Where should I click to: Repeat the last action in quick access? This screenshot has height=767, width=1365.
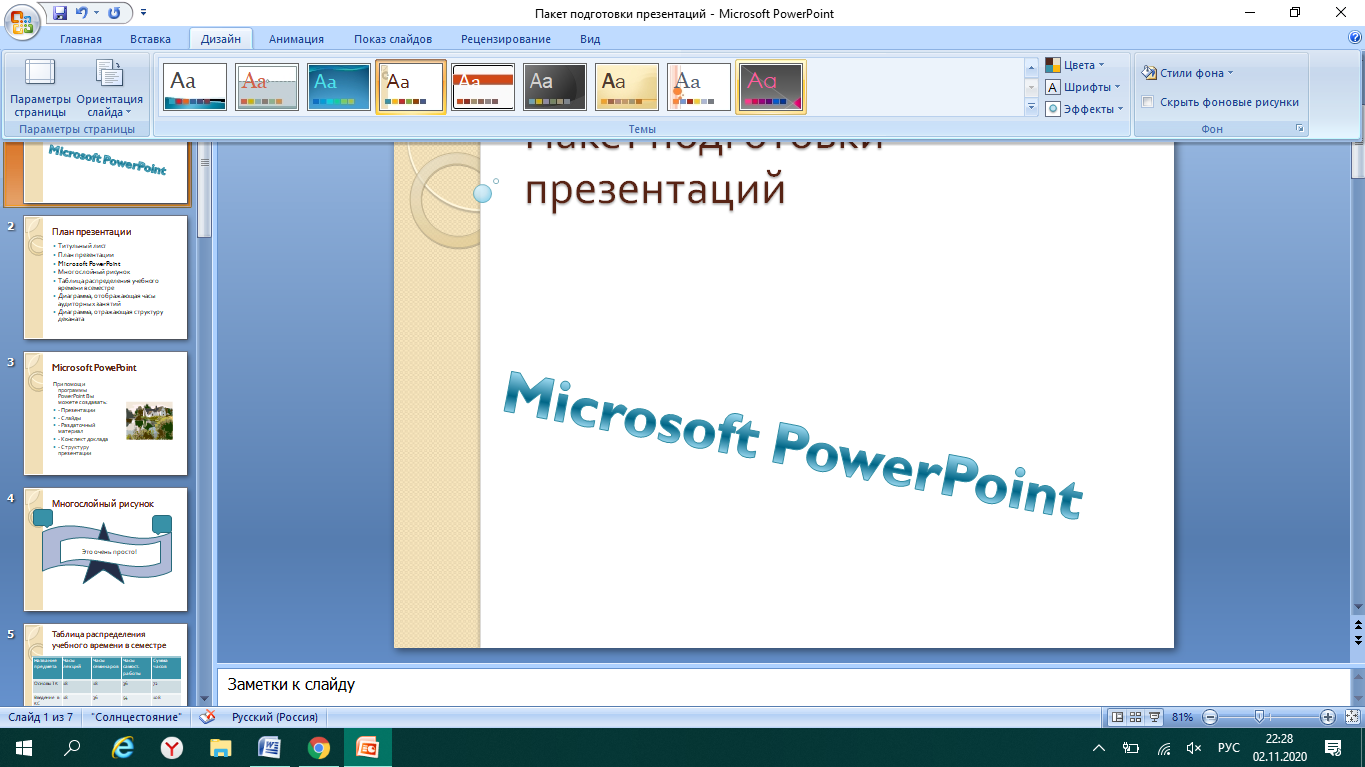coord(113,13)
